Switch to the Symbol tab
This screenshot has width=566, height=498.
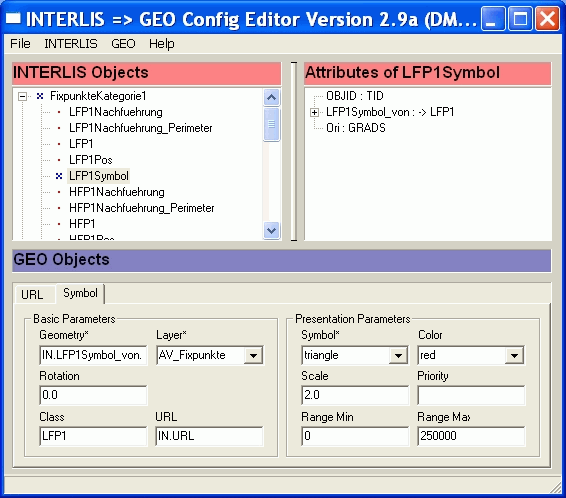coord(80,293)
